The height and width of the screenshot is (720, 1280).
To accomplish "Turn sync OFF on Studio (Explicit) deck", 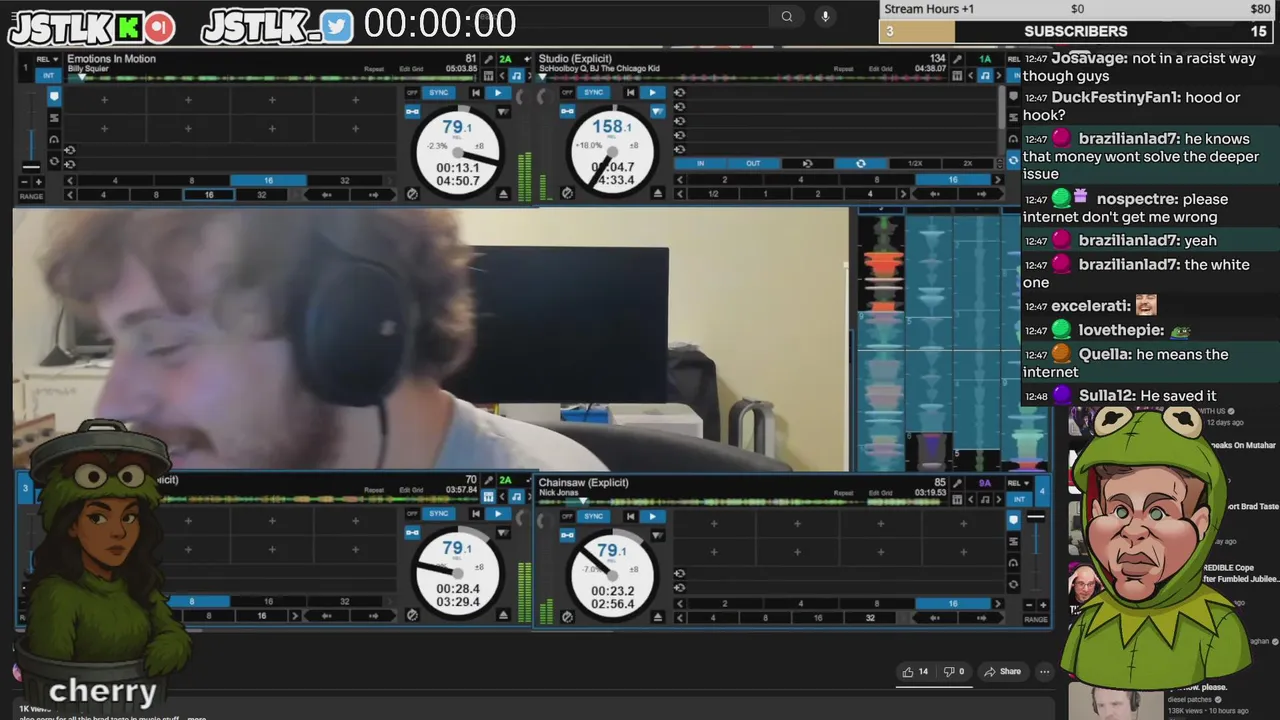I will point(567,93).
